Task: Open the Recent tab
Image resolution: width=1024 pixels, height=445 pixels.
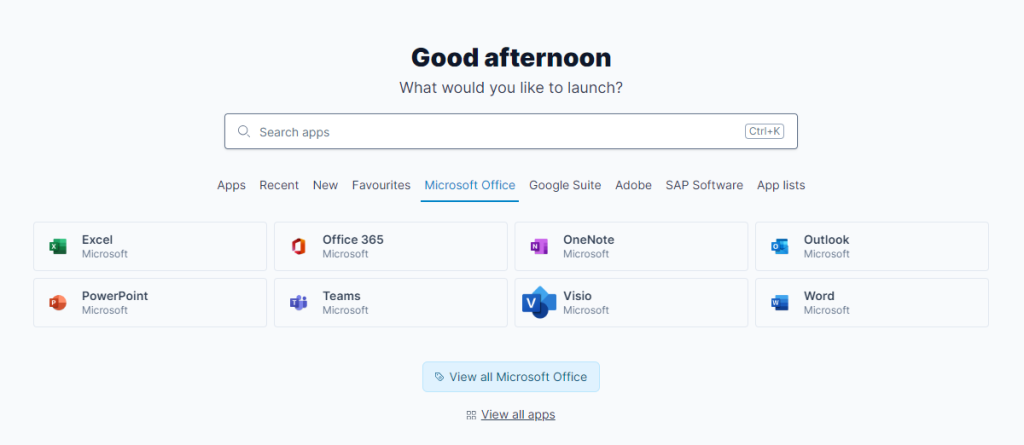Action: coord(279,185)
